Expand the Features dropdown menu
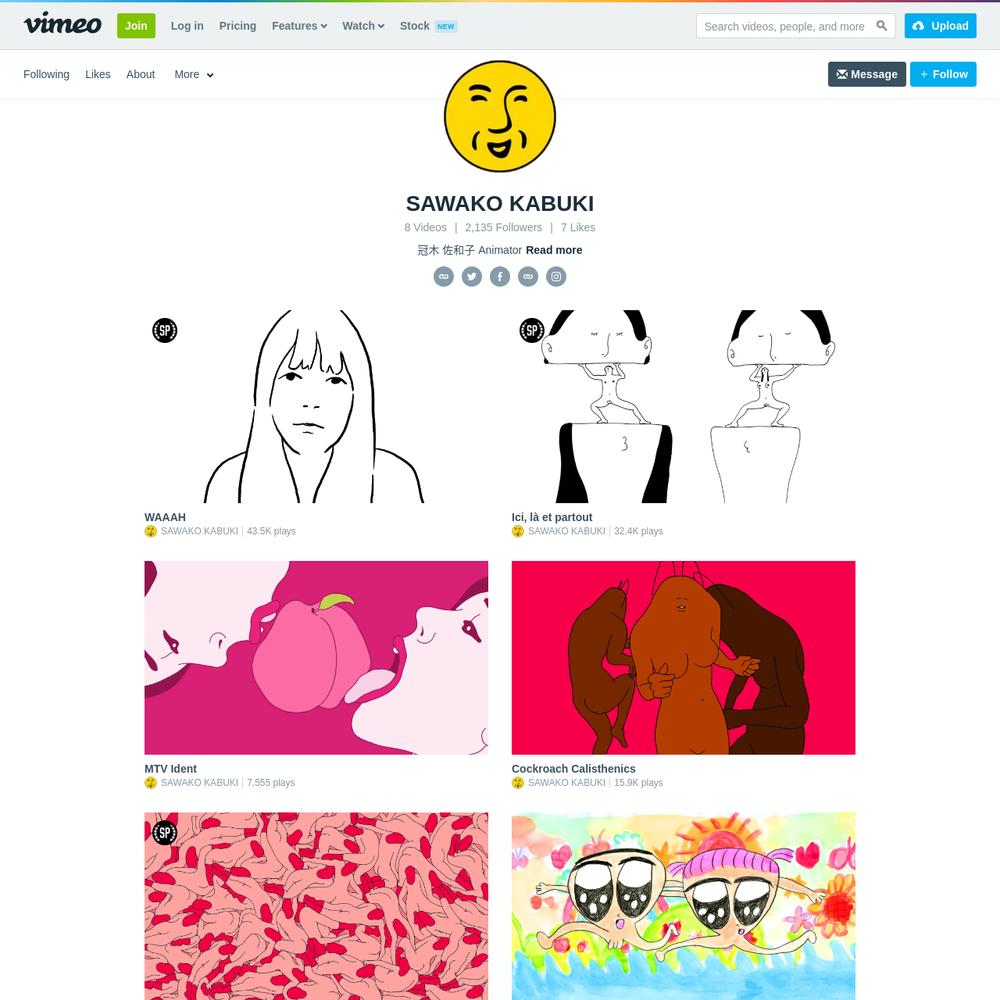 tap(299, 26)
